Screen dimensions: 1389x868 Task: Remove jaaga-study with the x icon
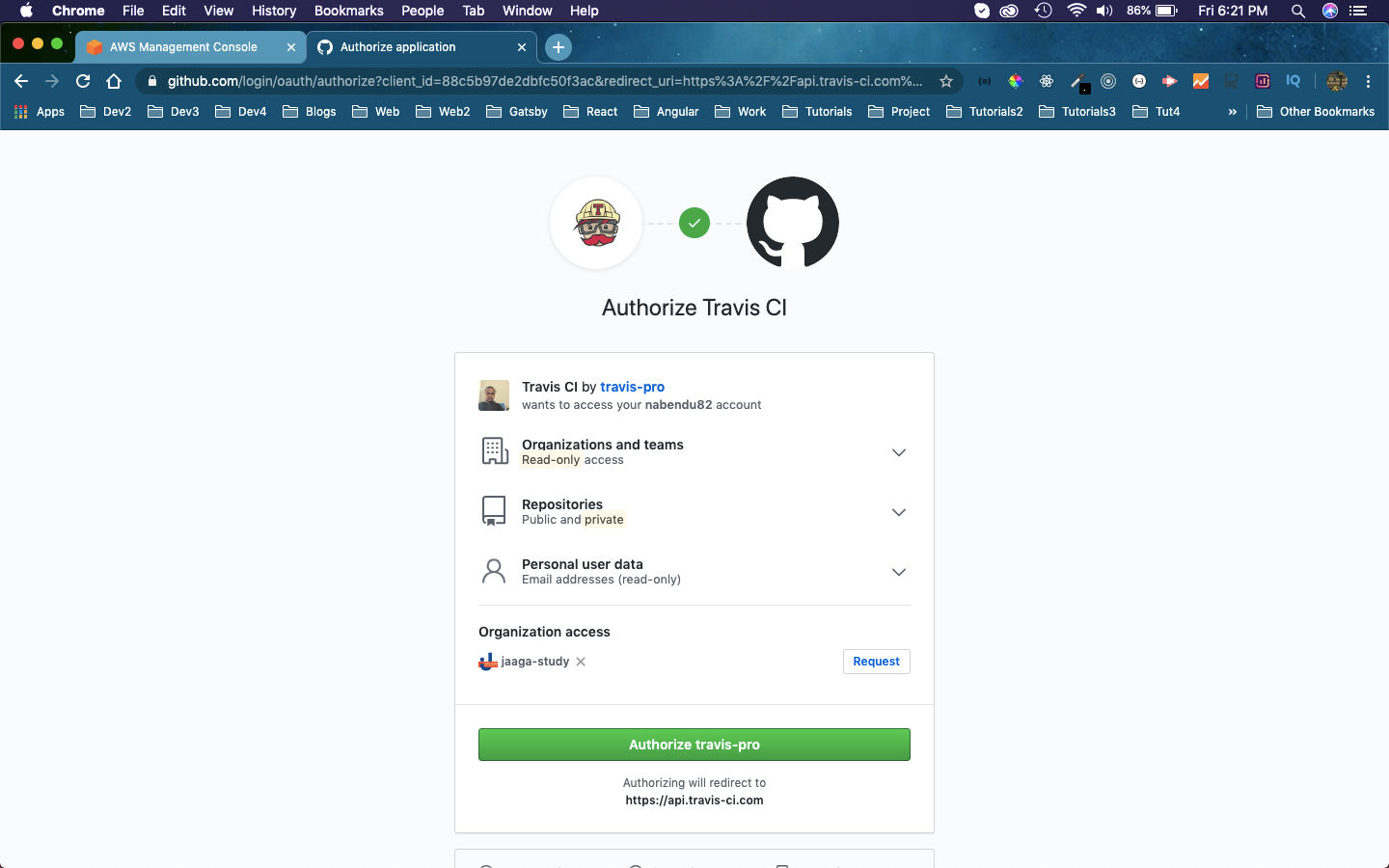(581, 662)
